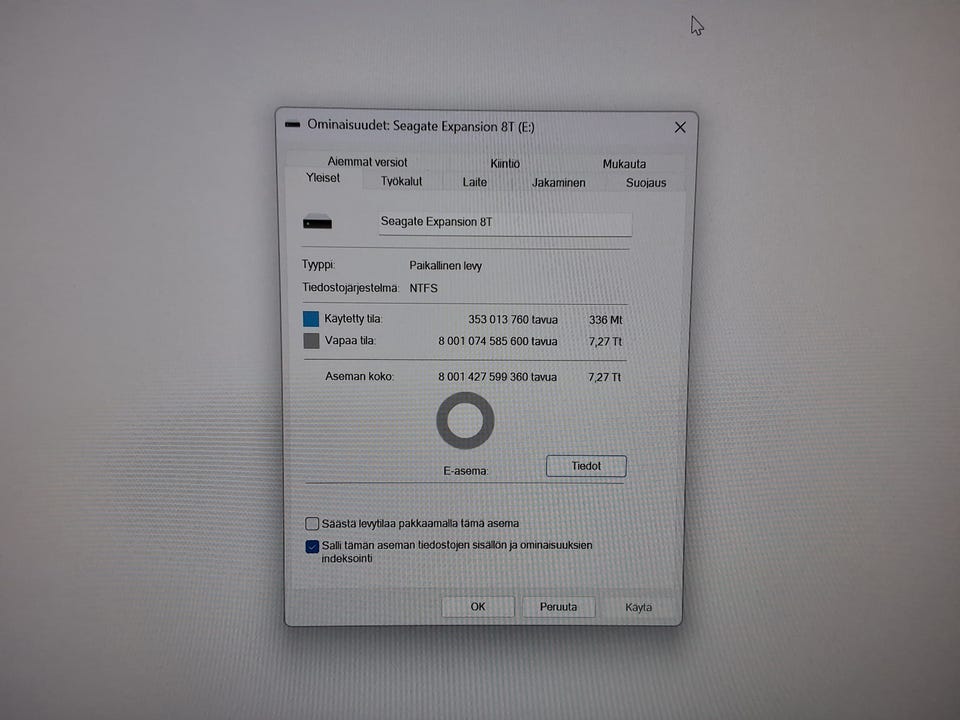The width and height of the screenshot is (960, 720).
Task: Go to the Yleiset tab
Action: [323, 178]
